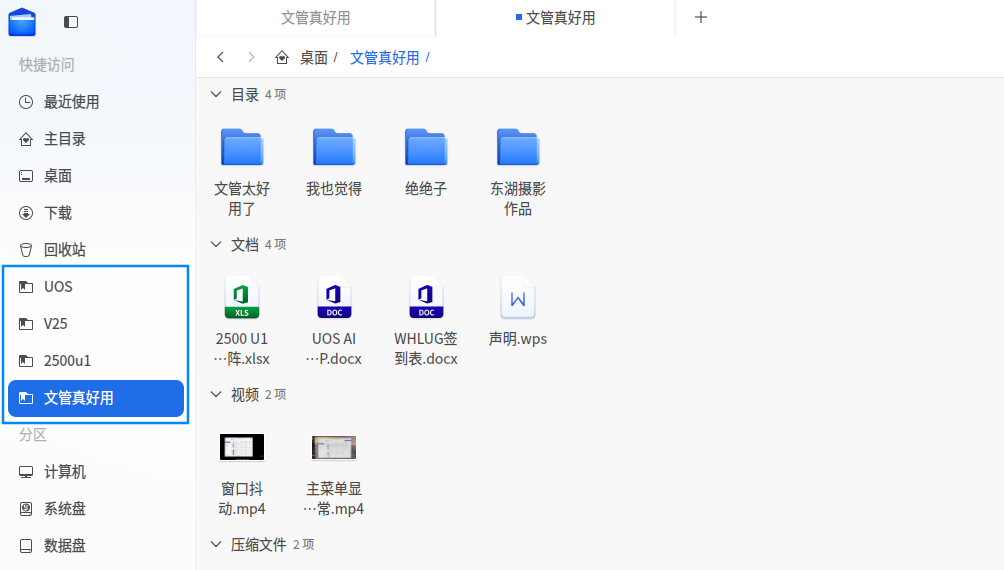Open 系统盘 partition in sidebar
1004x570 pixels.
[65, 509]
